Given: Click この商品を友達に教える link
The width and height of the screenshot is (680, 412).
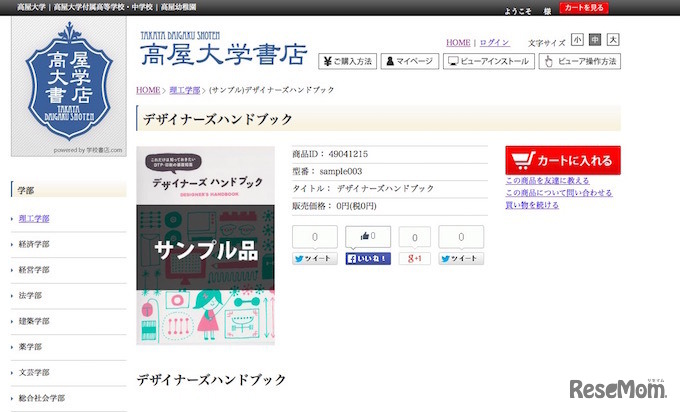Looking at the screenshot, I should click(547, 180).
